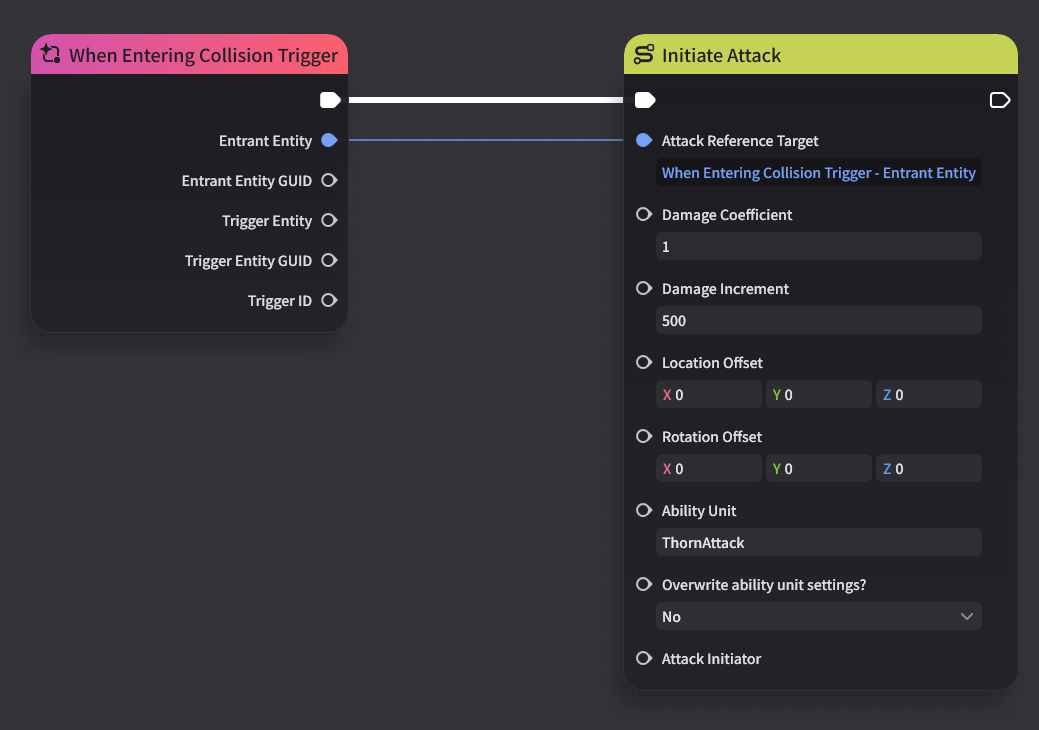Click the linked Entrant Entity reference text
This screenshot has height=730, width=1039.
[818, 173]
